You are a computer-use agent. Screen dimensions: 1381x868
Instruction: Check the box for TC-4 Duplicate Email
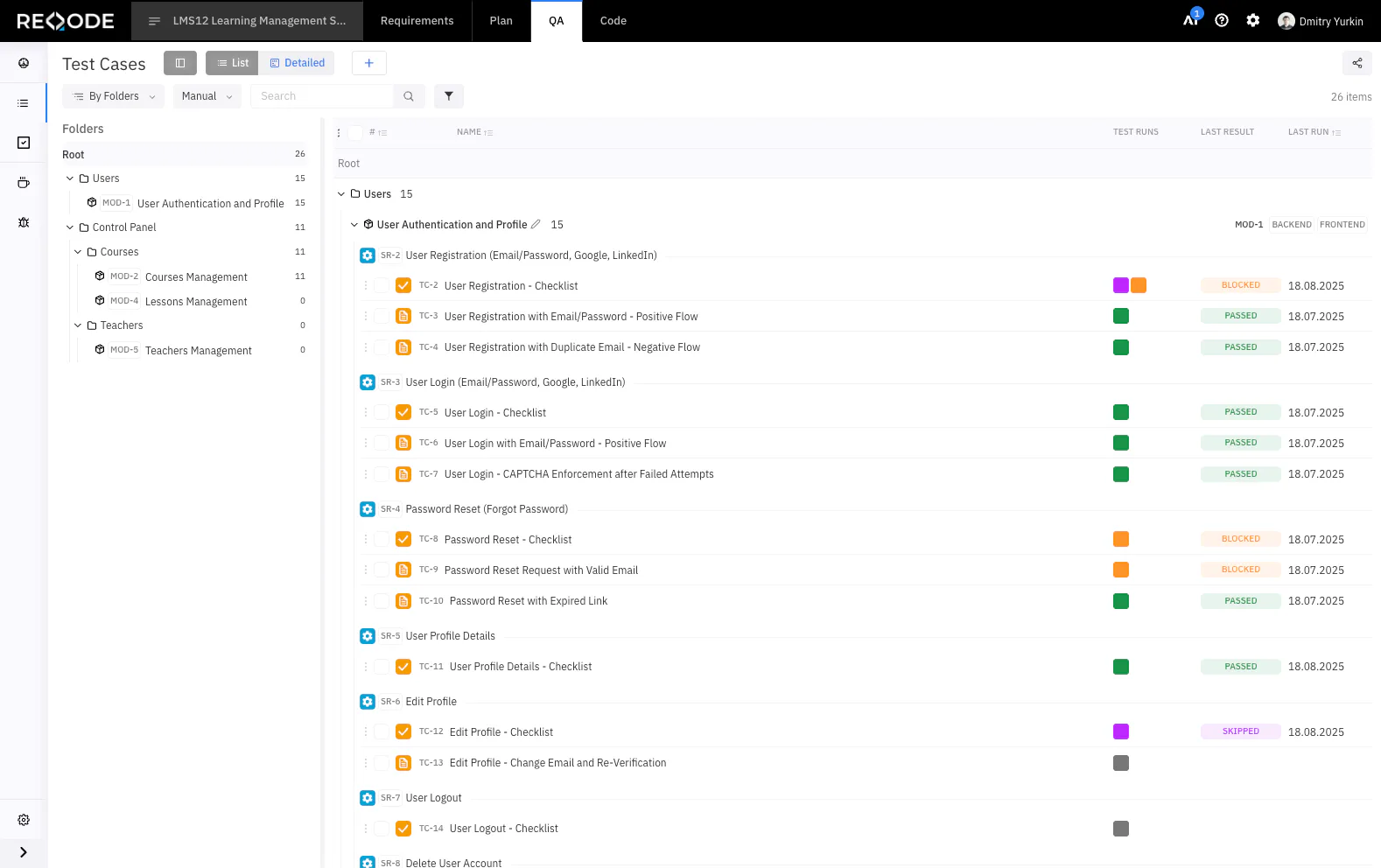click(382, 347)
